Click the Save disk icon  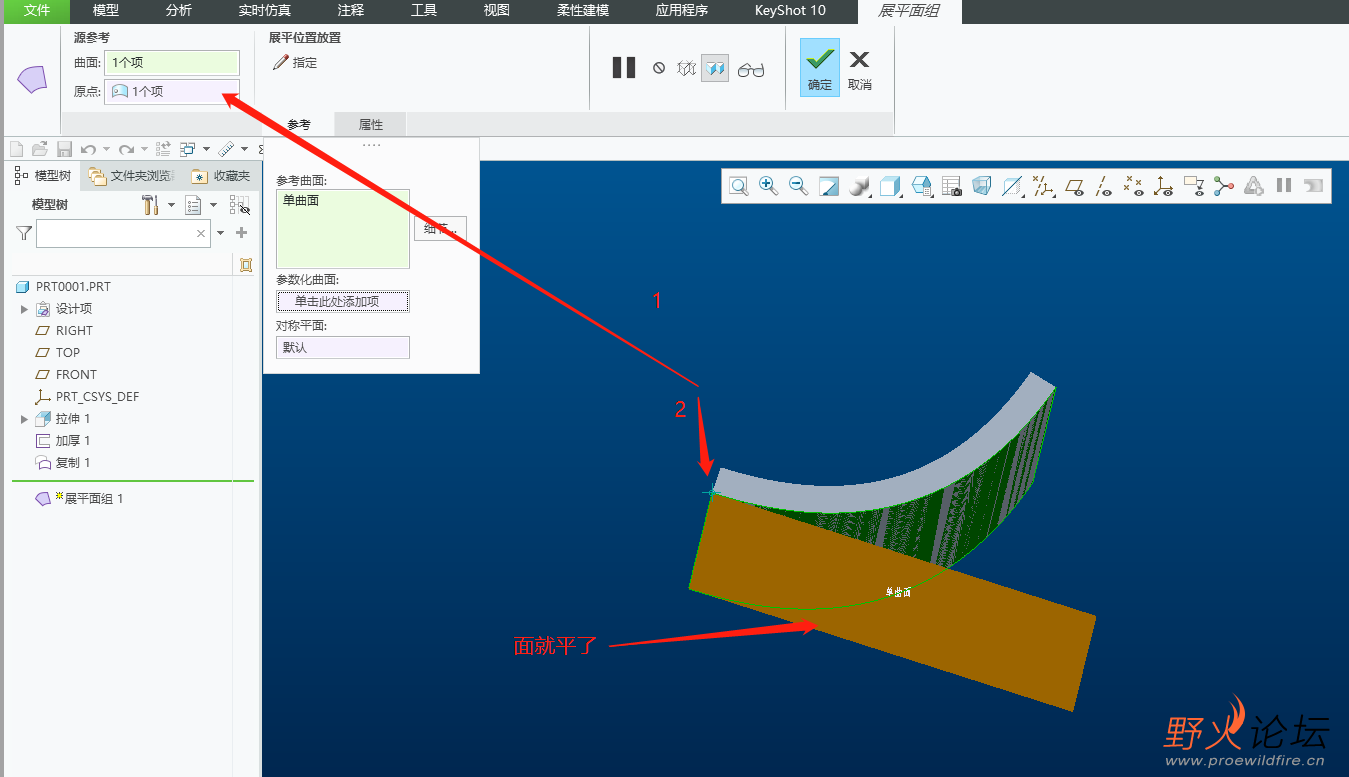coord(64,149)
